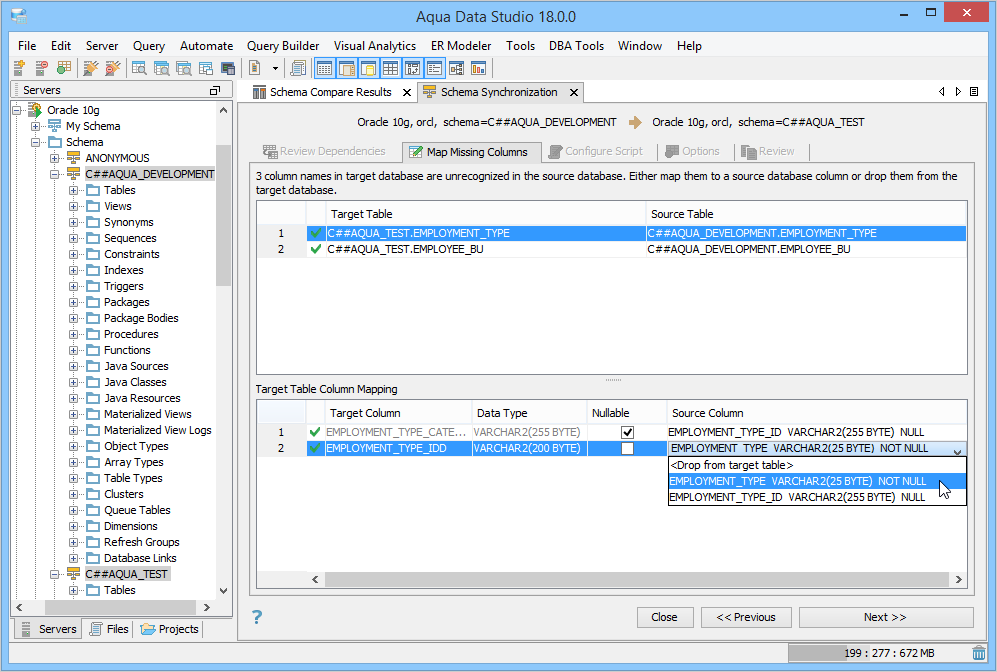The image size is (997, 672).
Task: Choose Drop from target table option
Action: [x=817, y=465]
